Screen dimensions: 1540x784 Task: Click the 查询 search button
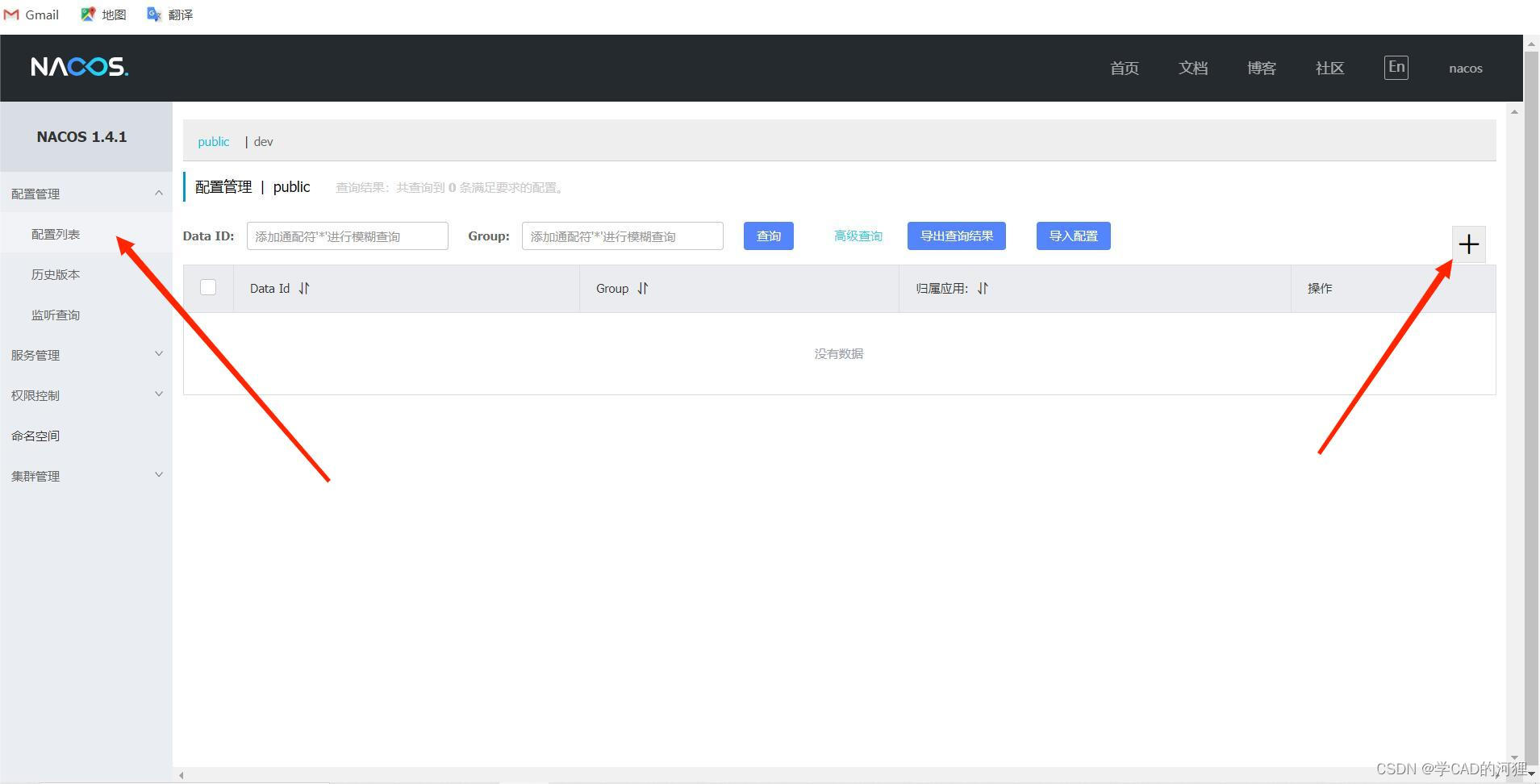[769, 236]
